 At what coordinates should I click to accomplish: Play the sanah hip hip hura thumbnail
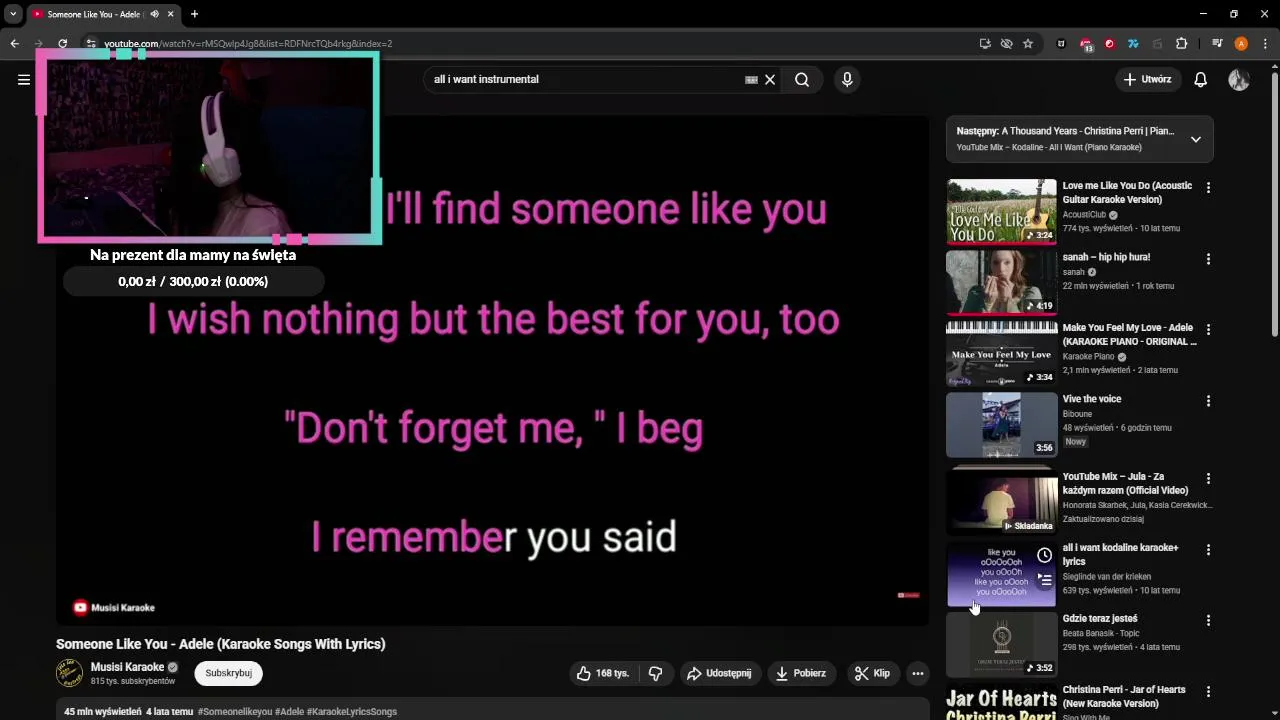tap(1001, 282)
